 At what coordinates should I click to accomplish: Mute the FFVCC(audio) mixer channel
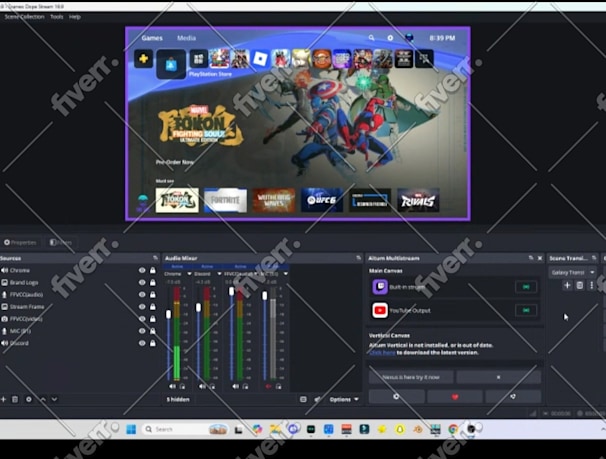point(235,386)
